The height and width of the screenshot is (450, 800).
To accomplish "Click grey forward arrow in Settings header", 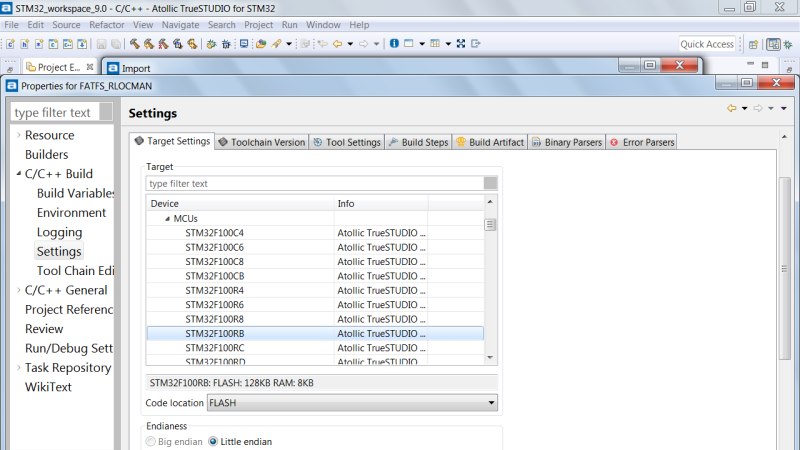I will coord(758,108).
